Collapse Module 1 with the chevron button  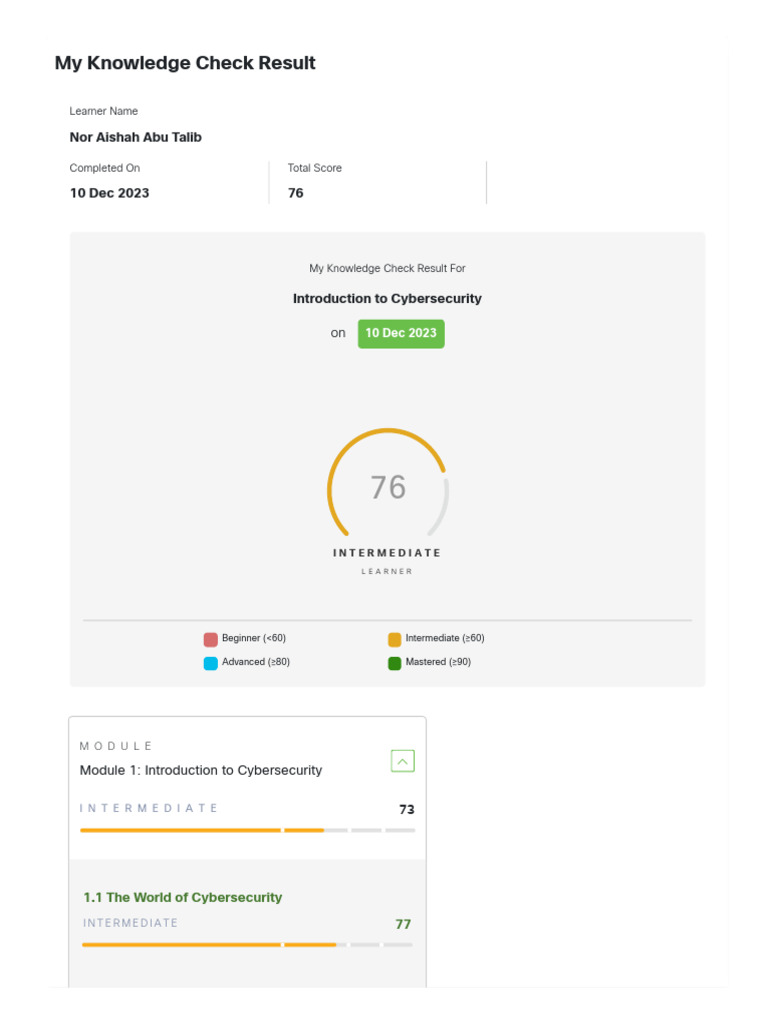tap(402, 761)
